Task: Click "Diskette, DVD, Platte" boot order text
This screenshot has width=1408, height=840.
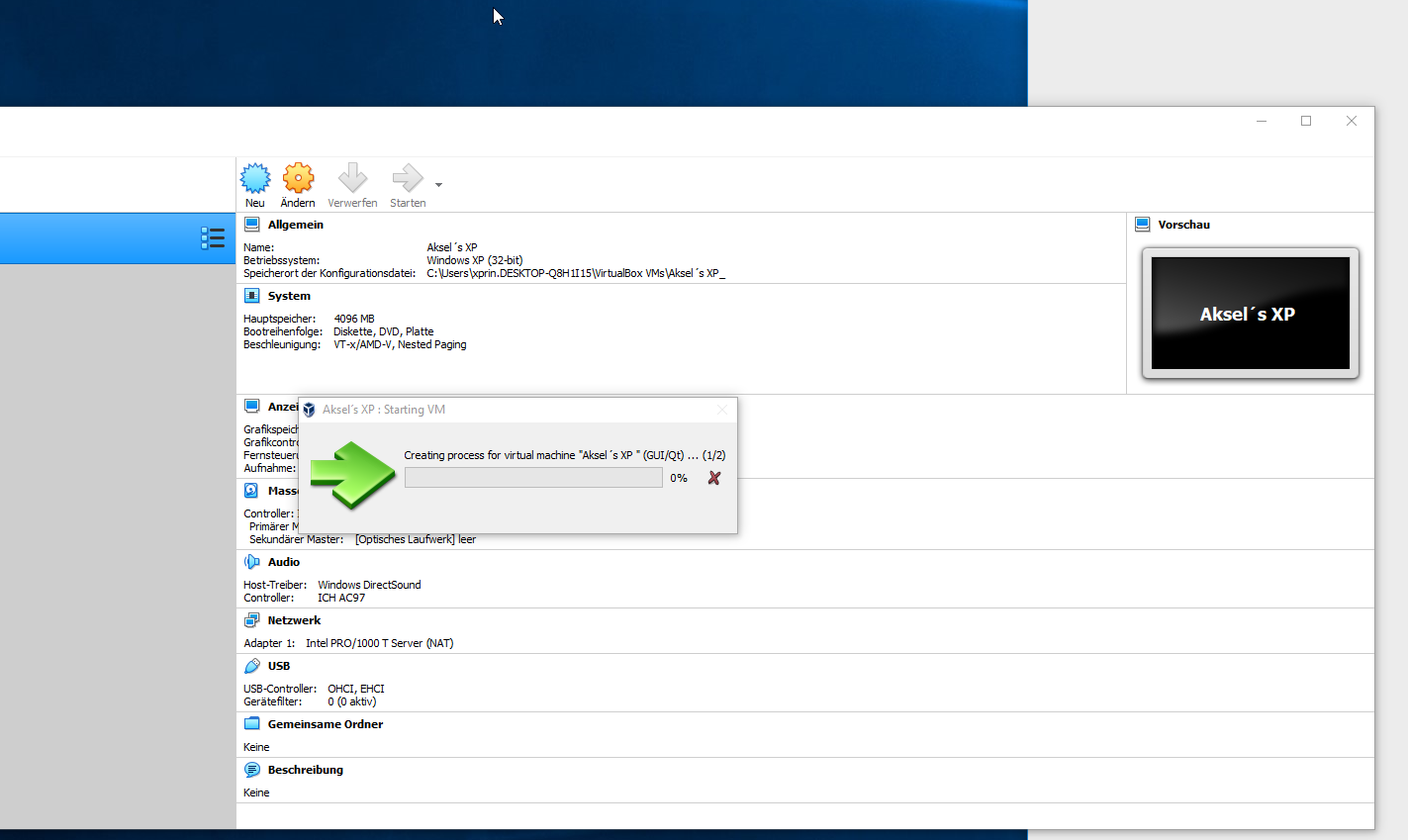Action: coord(384,331)
